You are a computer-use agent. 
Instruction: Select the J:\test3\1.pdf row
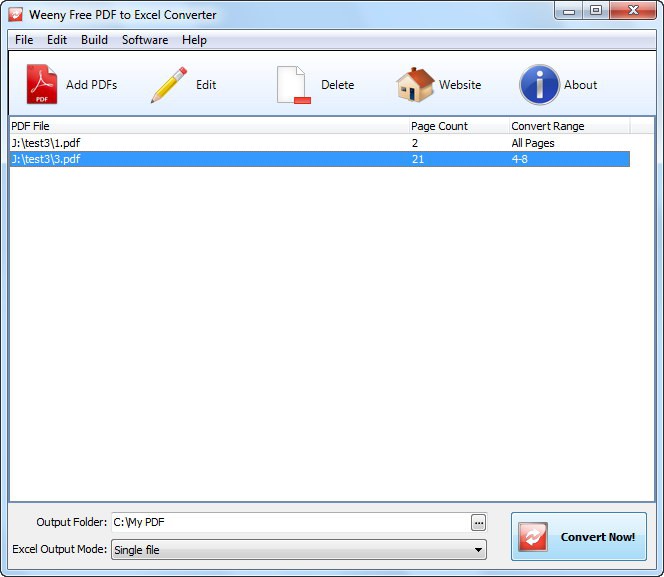point(320,143)
